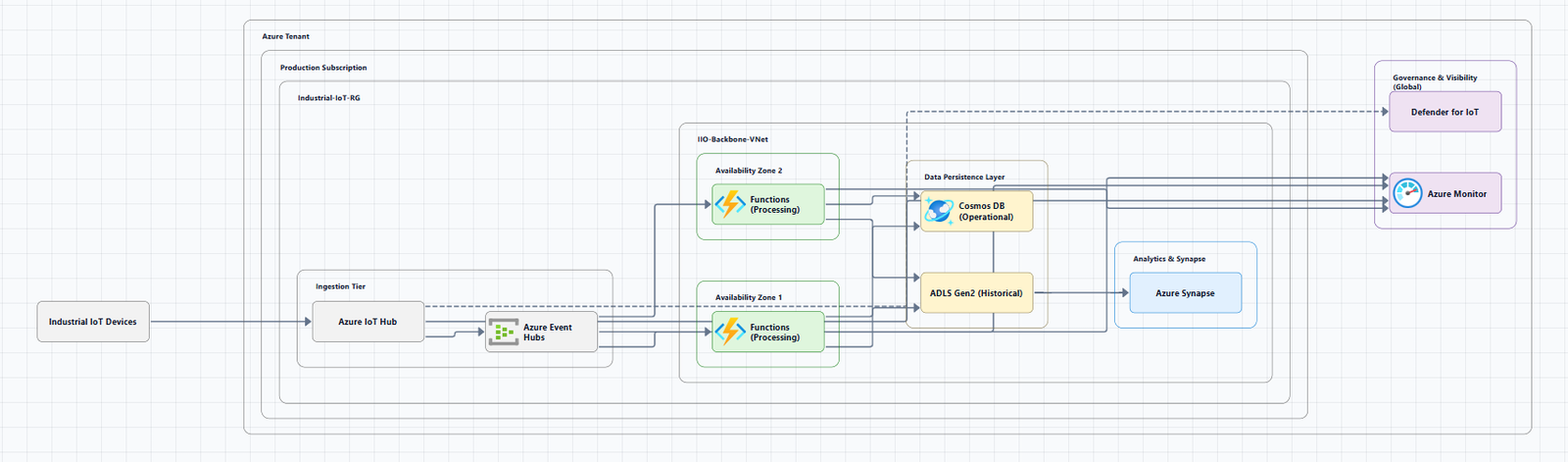
Task: Select the Industrial IoT Devices node
Action: point(93,322)
